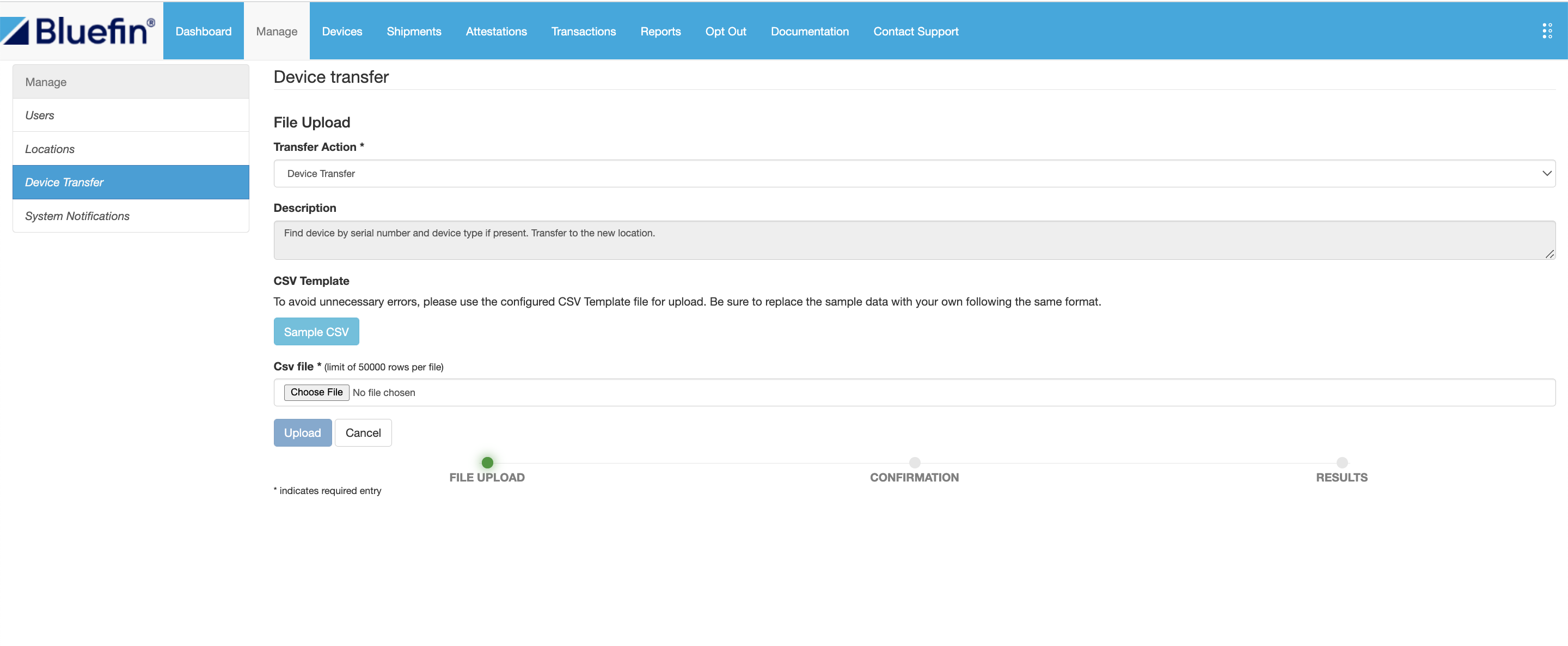Open the grid dots menu icon
Screen dimensions: 1568x646
click(x=1547, y=31)
